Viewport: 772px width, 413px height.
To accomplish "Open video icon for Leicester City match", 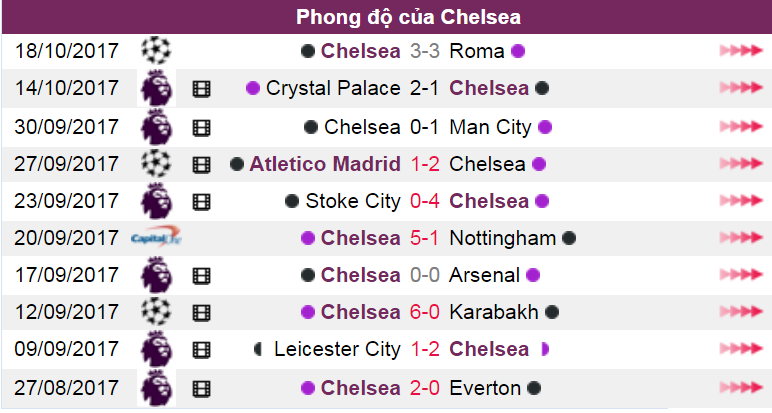I will click(x=201, y=350).
